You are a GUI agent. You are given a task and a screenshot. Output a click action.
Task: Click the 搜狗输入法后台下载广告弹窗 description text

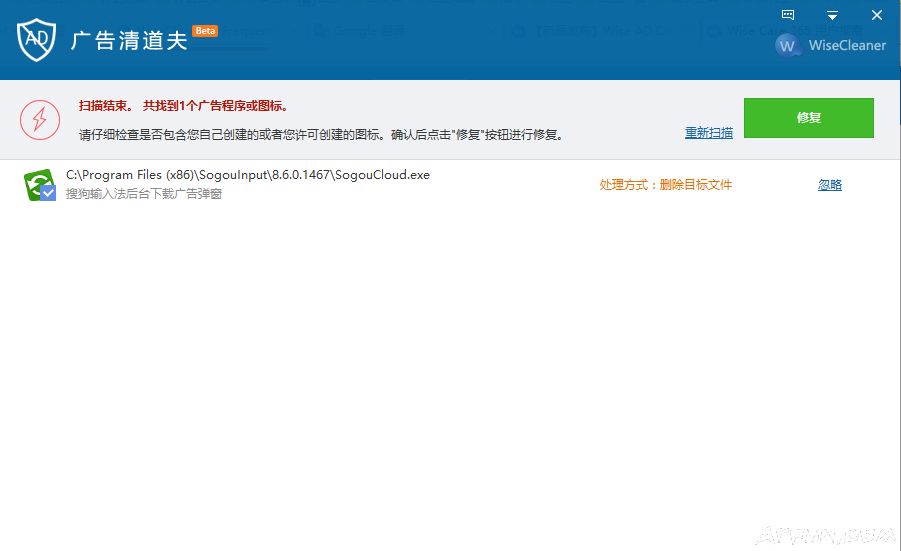tap(144, 194)
